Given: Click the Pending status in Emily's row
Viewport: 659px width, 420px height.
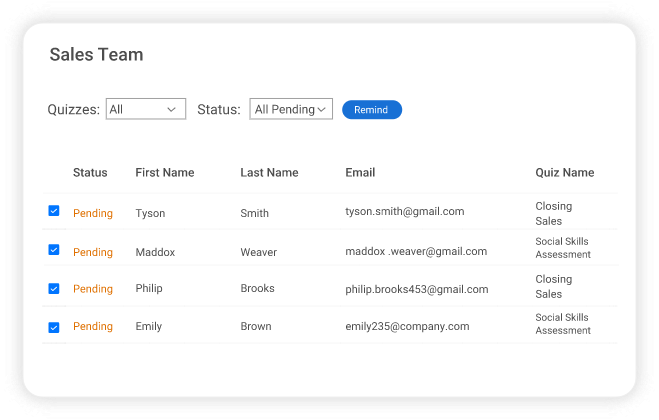Looking at the screenshot, I should point(93,327).
